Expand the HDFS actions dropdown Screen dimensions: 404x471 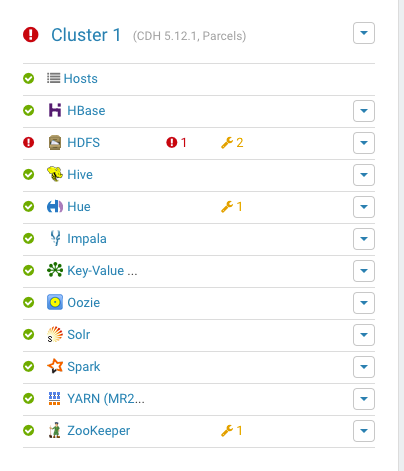click(364, 143)
